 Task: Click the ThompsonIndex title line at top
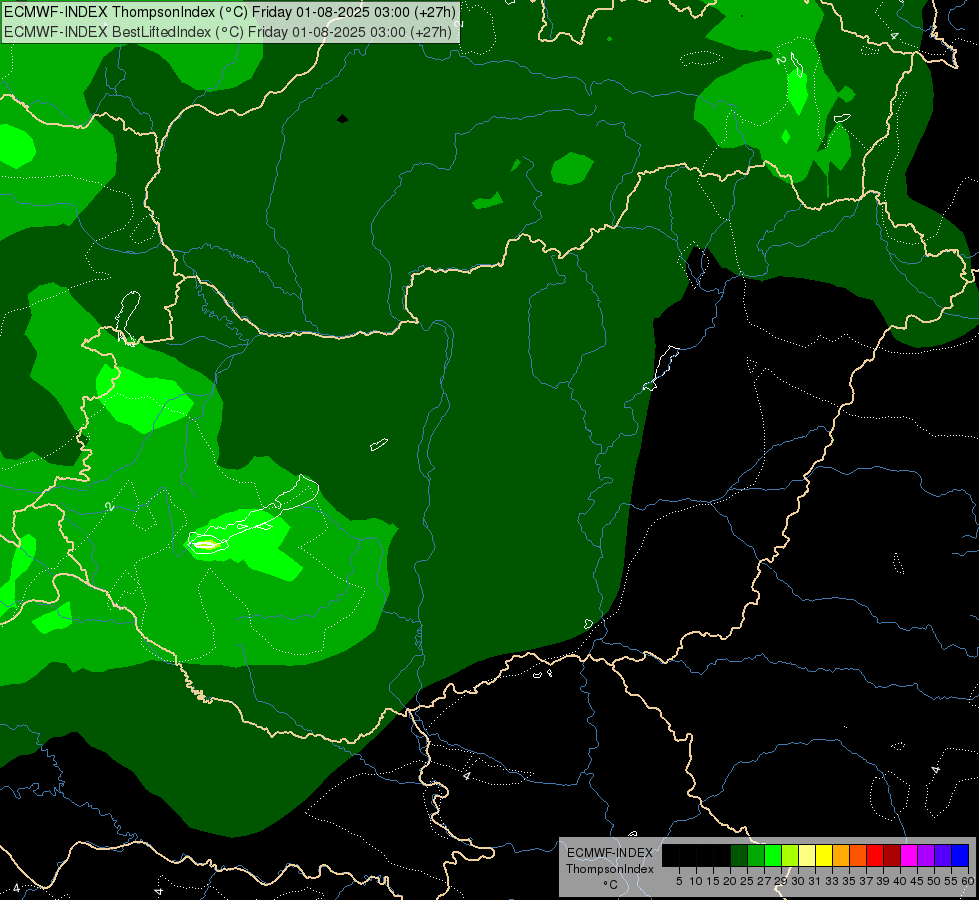(x=230, y=12)
